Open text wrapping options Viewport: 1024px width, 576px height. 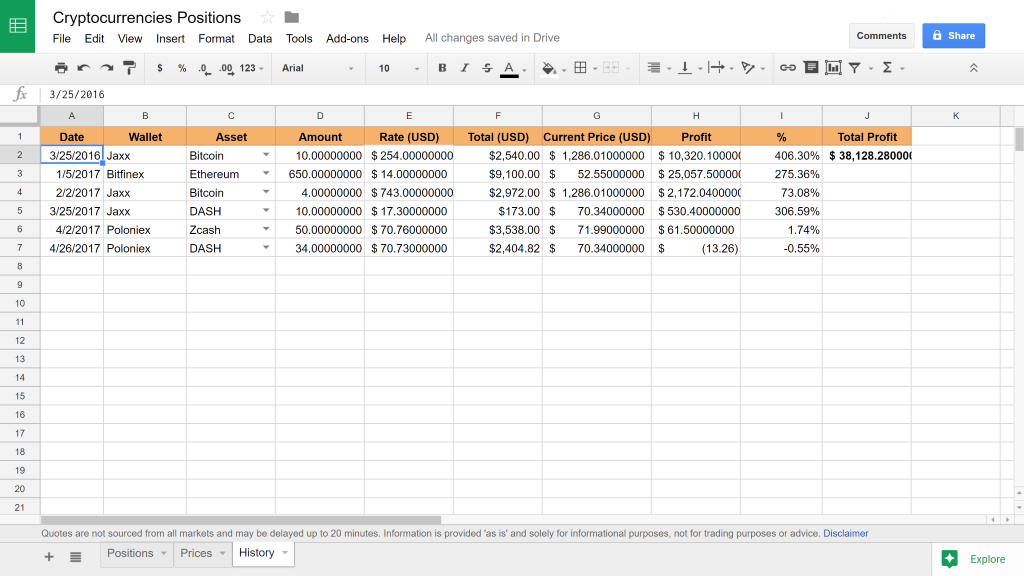click(x=716, y=68)
